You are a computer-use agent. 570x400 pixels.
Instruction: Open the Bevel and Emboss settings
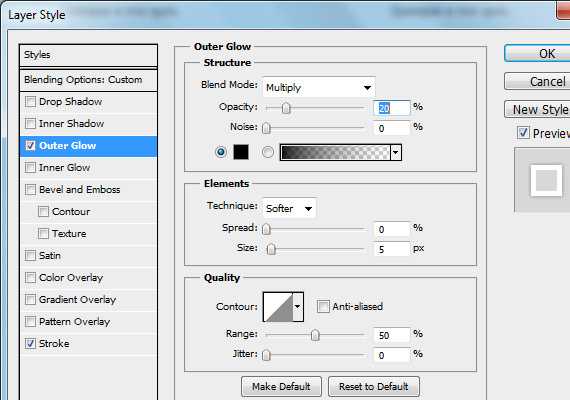coord(80,189)
